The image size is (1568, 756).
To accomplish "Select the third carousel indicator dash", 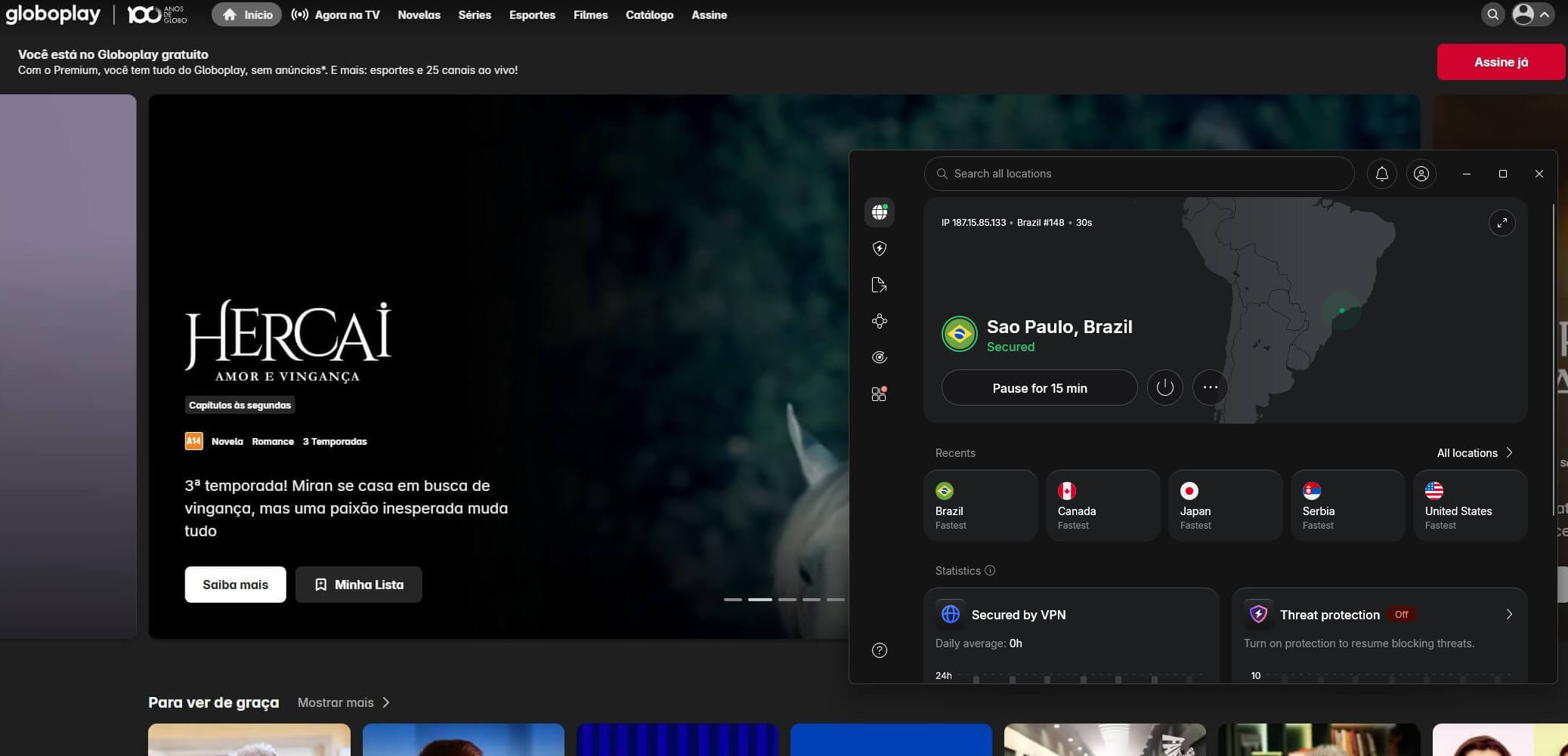I will click(787, 600).
